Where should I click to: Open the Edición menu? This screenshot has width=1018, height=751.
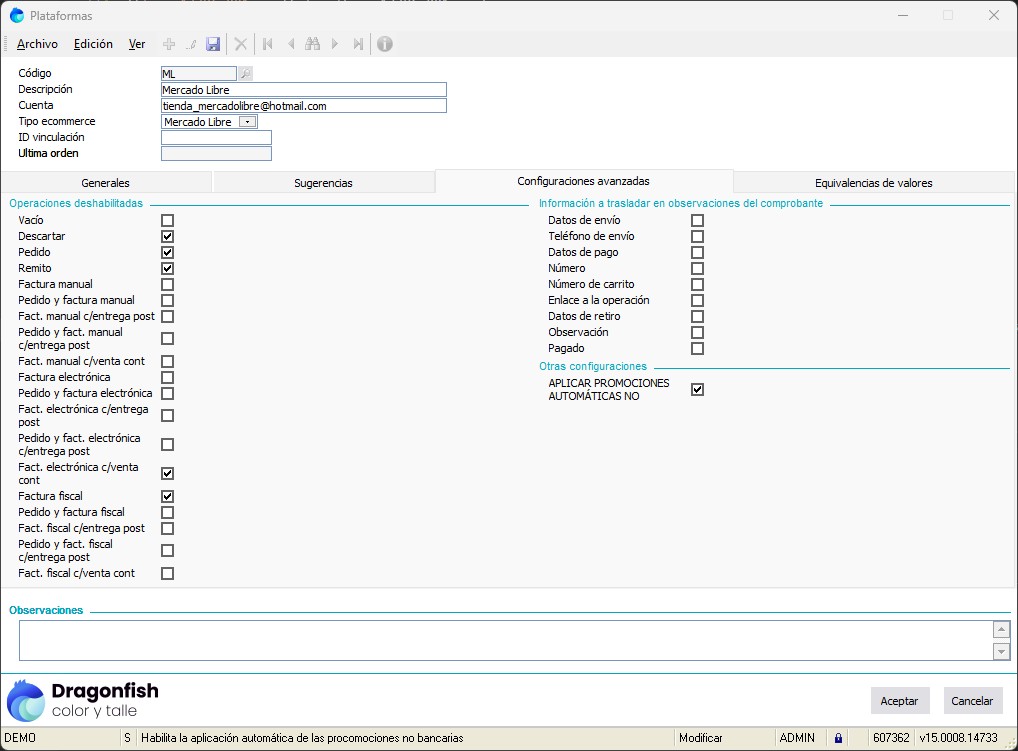(x=93, y=44)
